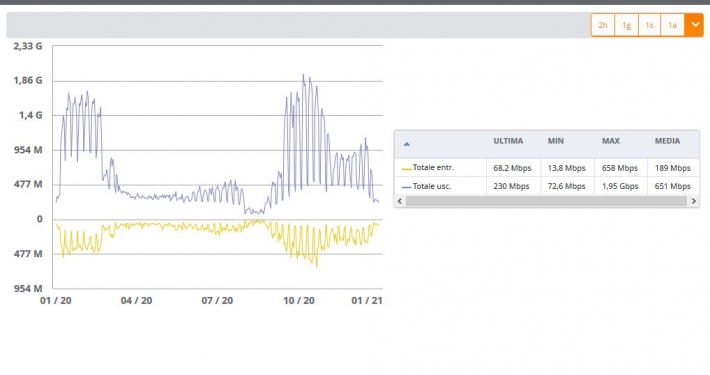Select the 1g time range button

(626, 25)
